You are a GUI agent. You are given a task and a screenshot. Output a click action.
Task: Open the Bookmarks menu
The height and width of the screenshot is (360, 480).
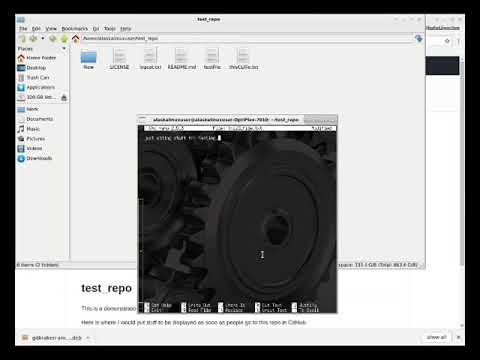point(75,29)
